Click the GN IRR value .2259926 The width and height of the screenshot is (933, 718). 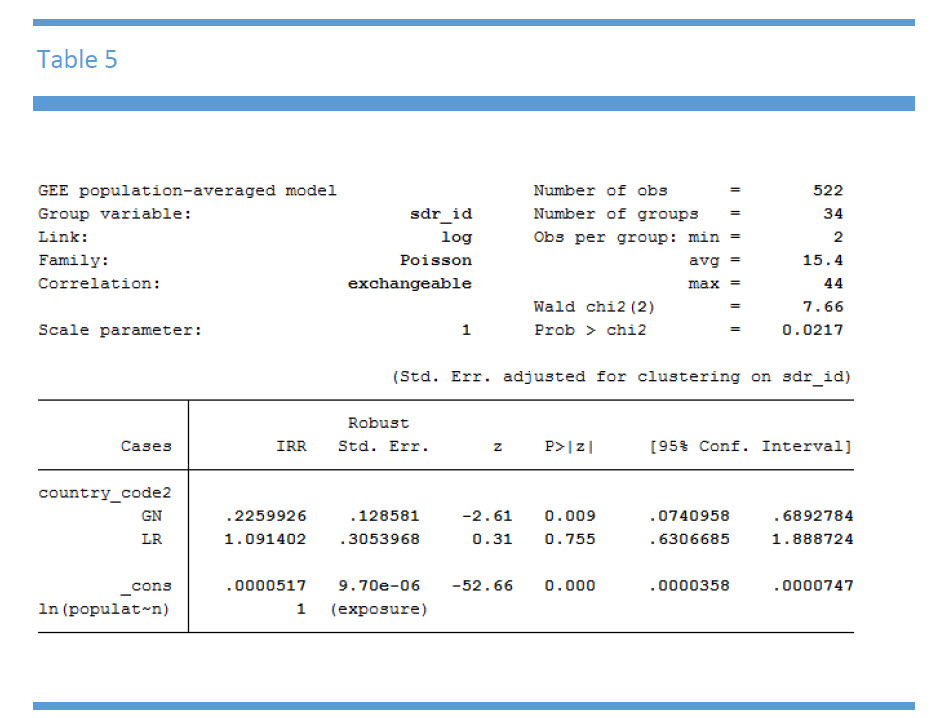click(x=265, y=516)
